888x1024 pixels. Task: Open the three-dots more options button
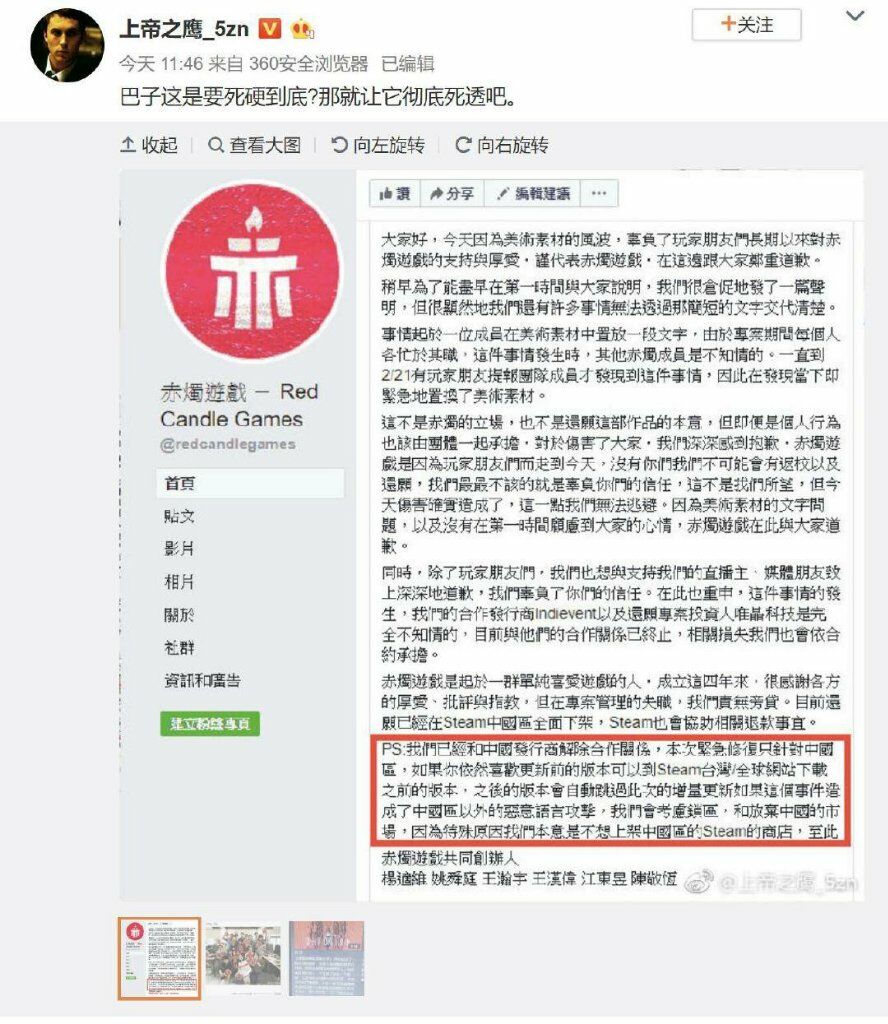pyautogui.click(x=599, y=193)
